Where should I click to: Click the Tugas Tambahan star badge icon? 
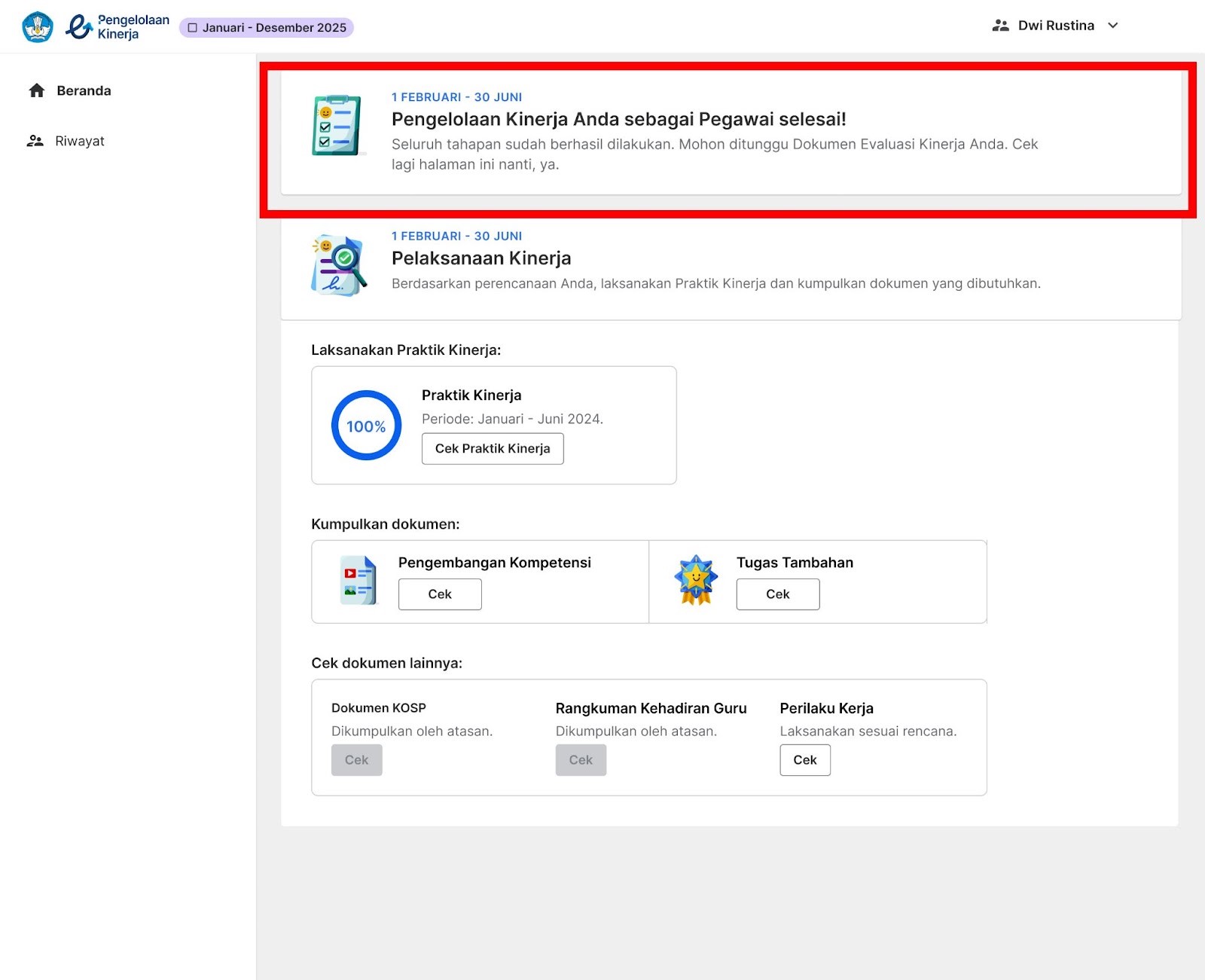696,580
